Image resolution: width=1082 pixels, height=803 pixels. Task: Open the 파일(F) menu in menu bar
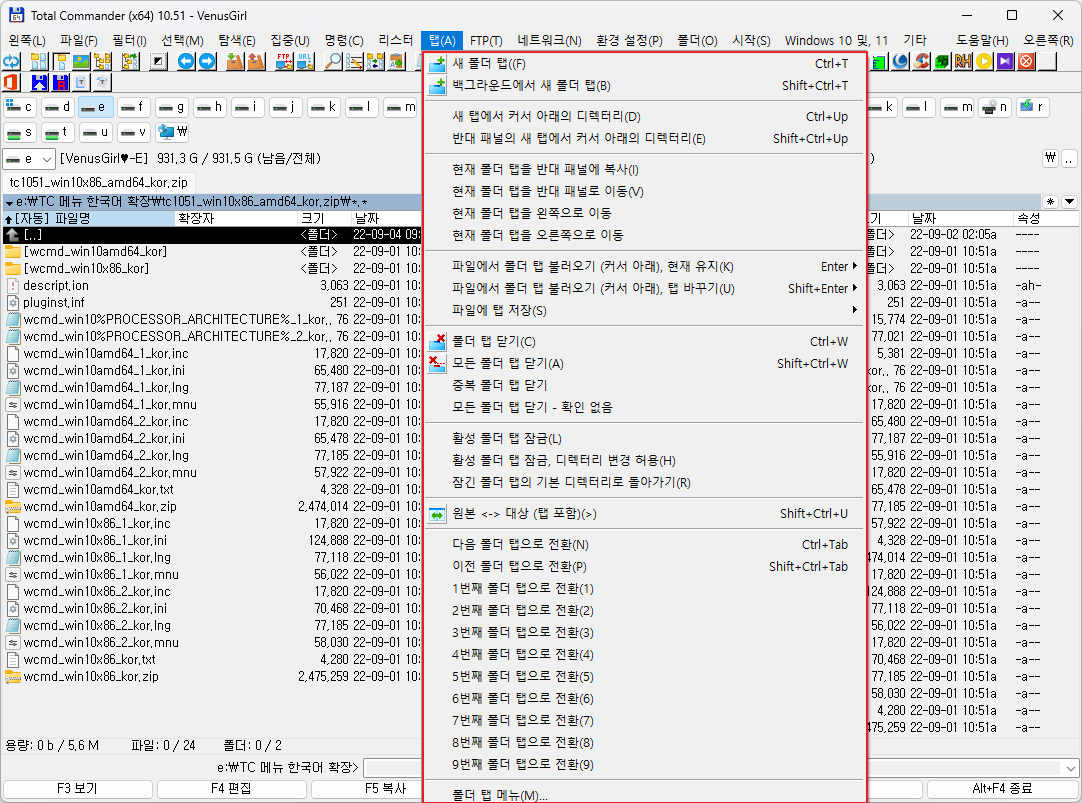coord(79,41)
